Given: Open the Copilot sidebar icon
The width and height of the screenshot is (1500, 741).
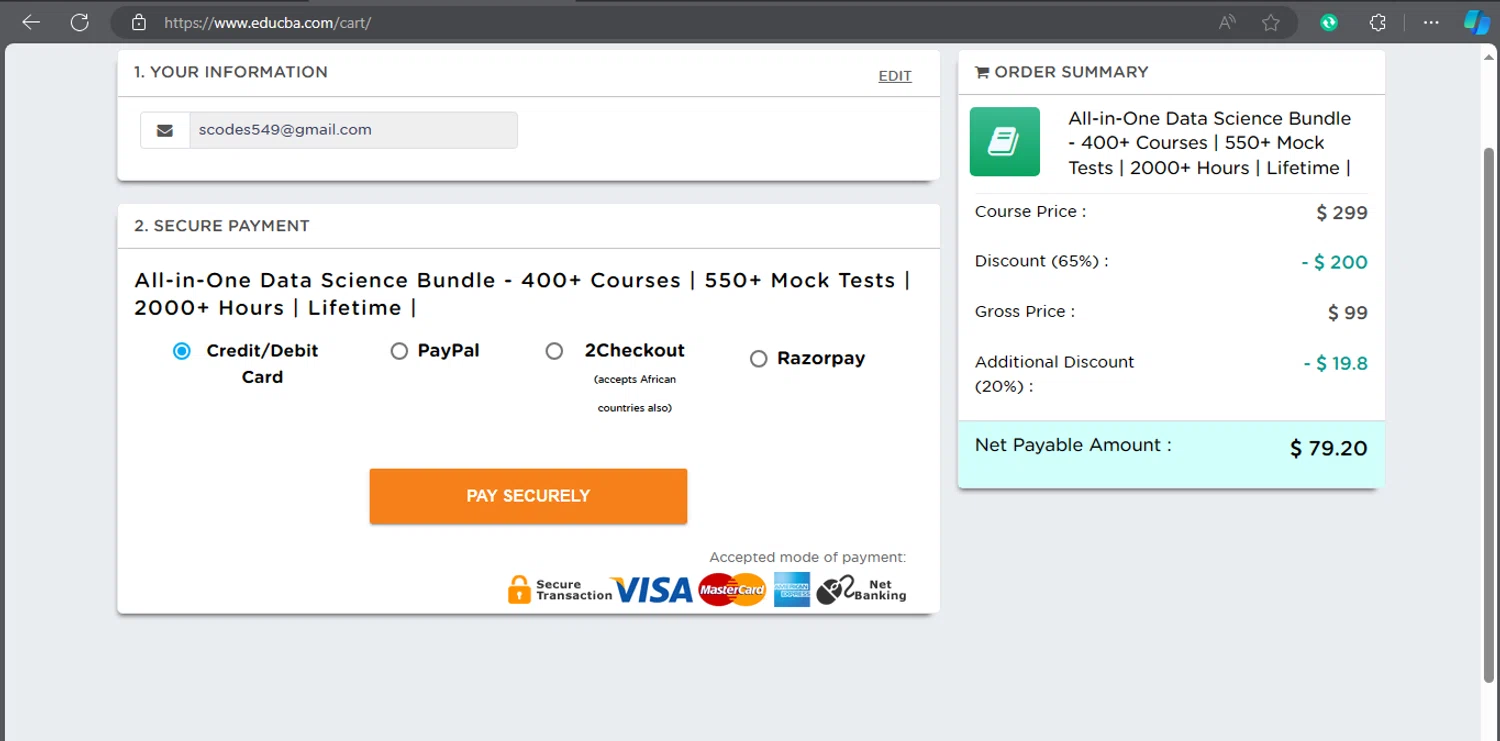Looking at the screenshot, I should pyautogui.click(x=1477, y=22).
